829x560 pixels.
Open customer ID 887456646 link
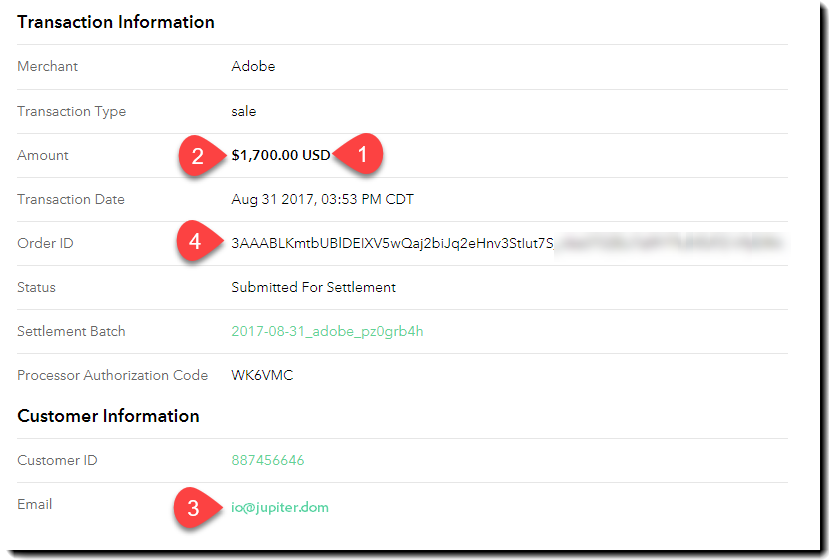click(268, 460)
